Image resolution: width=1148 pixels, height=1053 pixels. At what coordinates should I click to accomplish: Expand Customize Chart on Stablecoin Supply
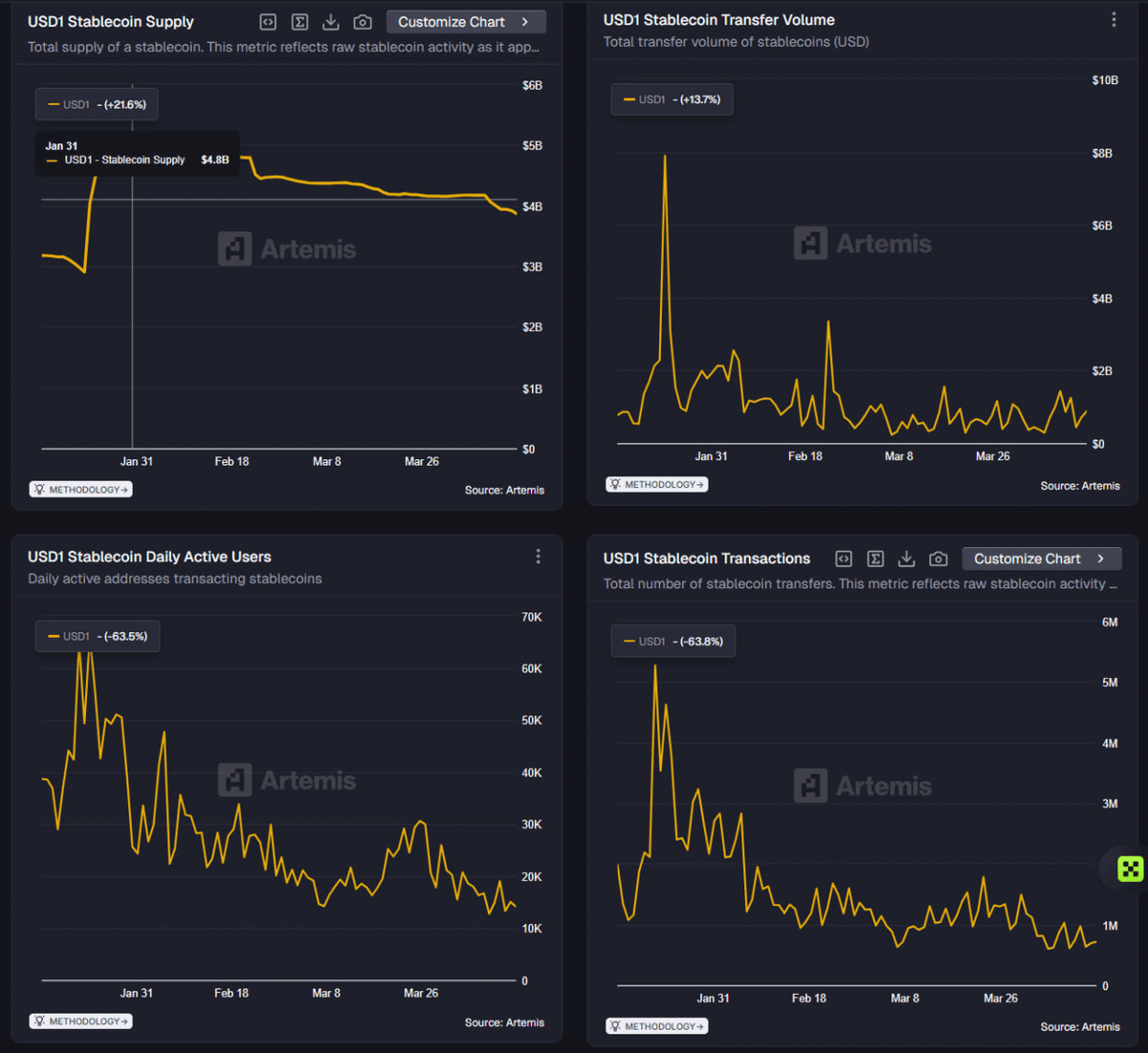(466, 22)
